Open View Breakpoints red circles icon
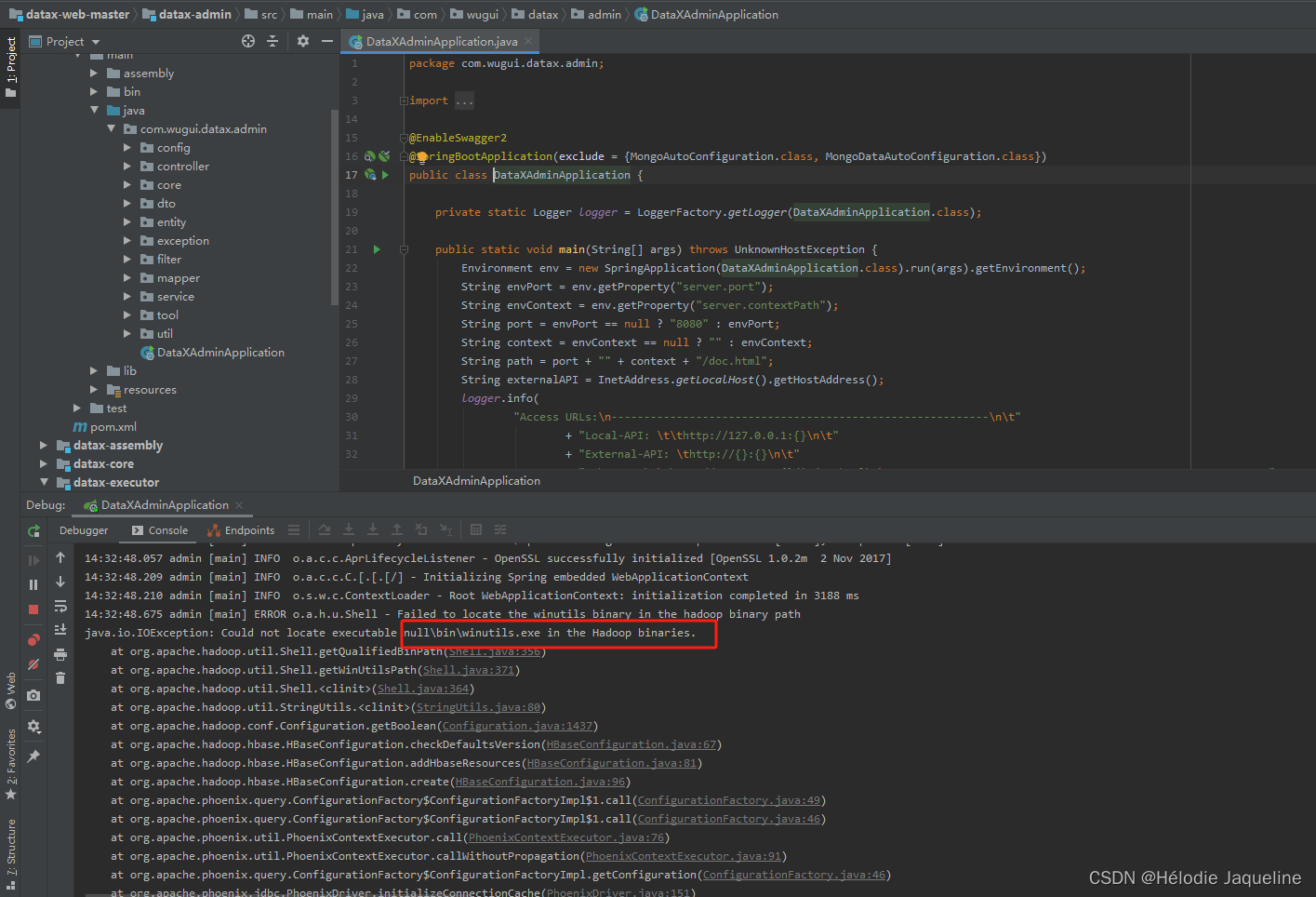The height and width of the screenshot is (897, 1316). point(33,639)
